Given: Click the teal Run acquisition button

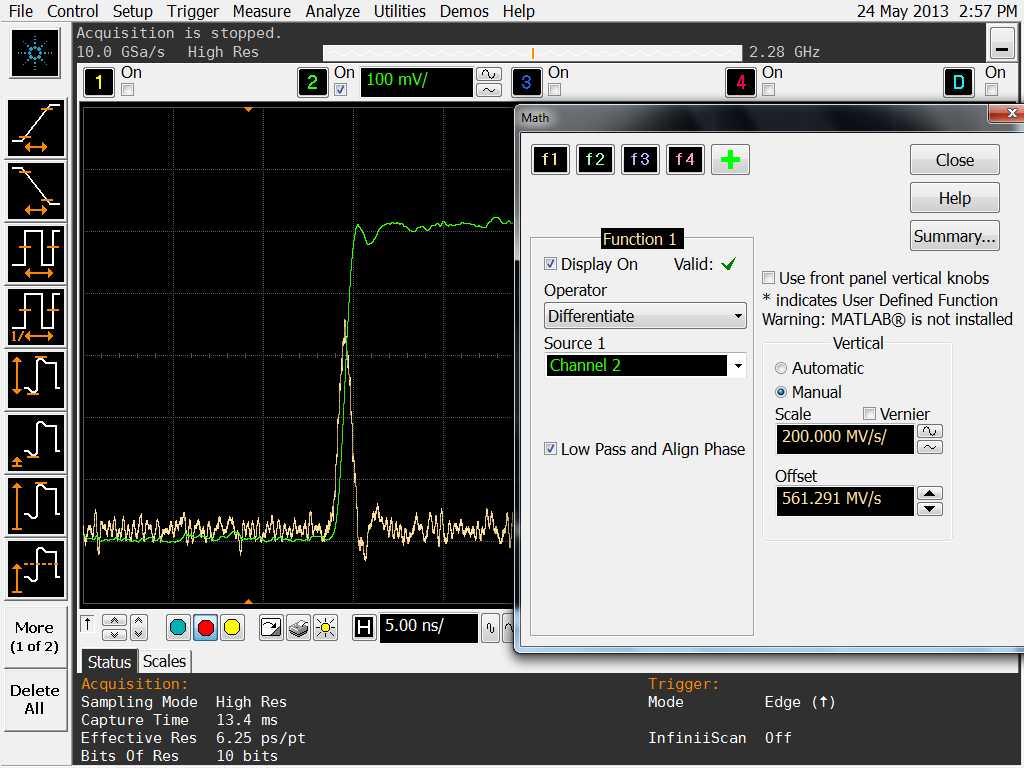Looking at the screenshot, I should (x=178, y=628).
